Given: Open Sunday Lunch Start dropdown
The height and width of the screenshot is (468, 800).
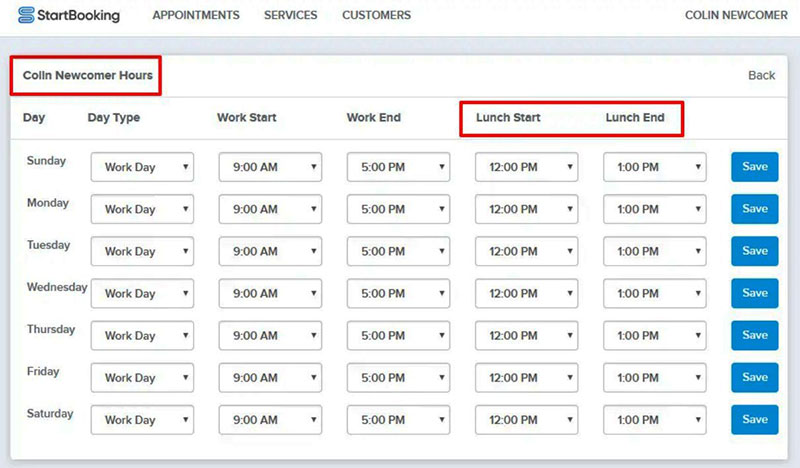Looking at the screenshot, I should [x=527, y=167].
